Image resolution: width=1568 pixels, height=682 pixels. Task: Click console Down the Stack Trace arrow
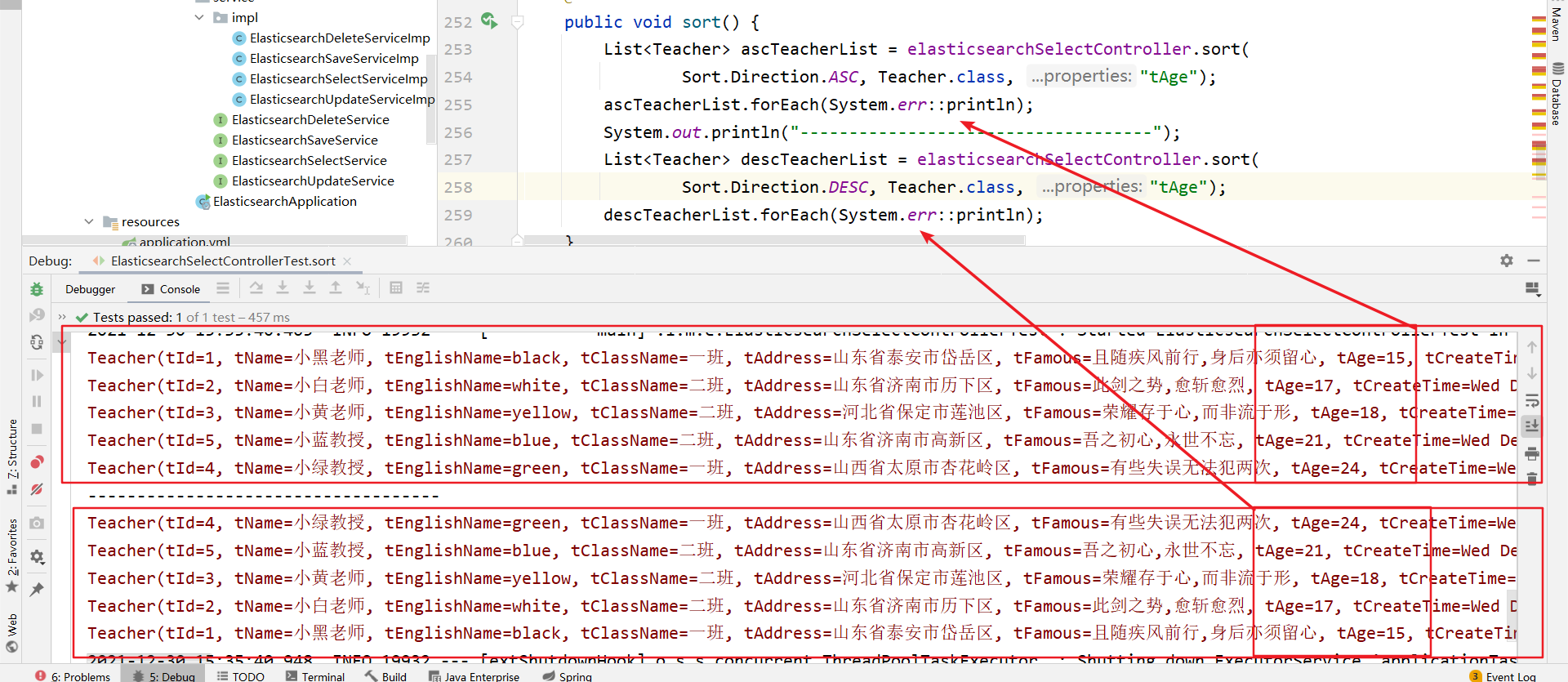(1532, 373)
